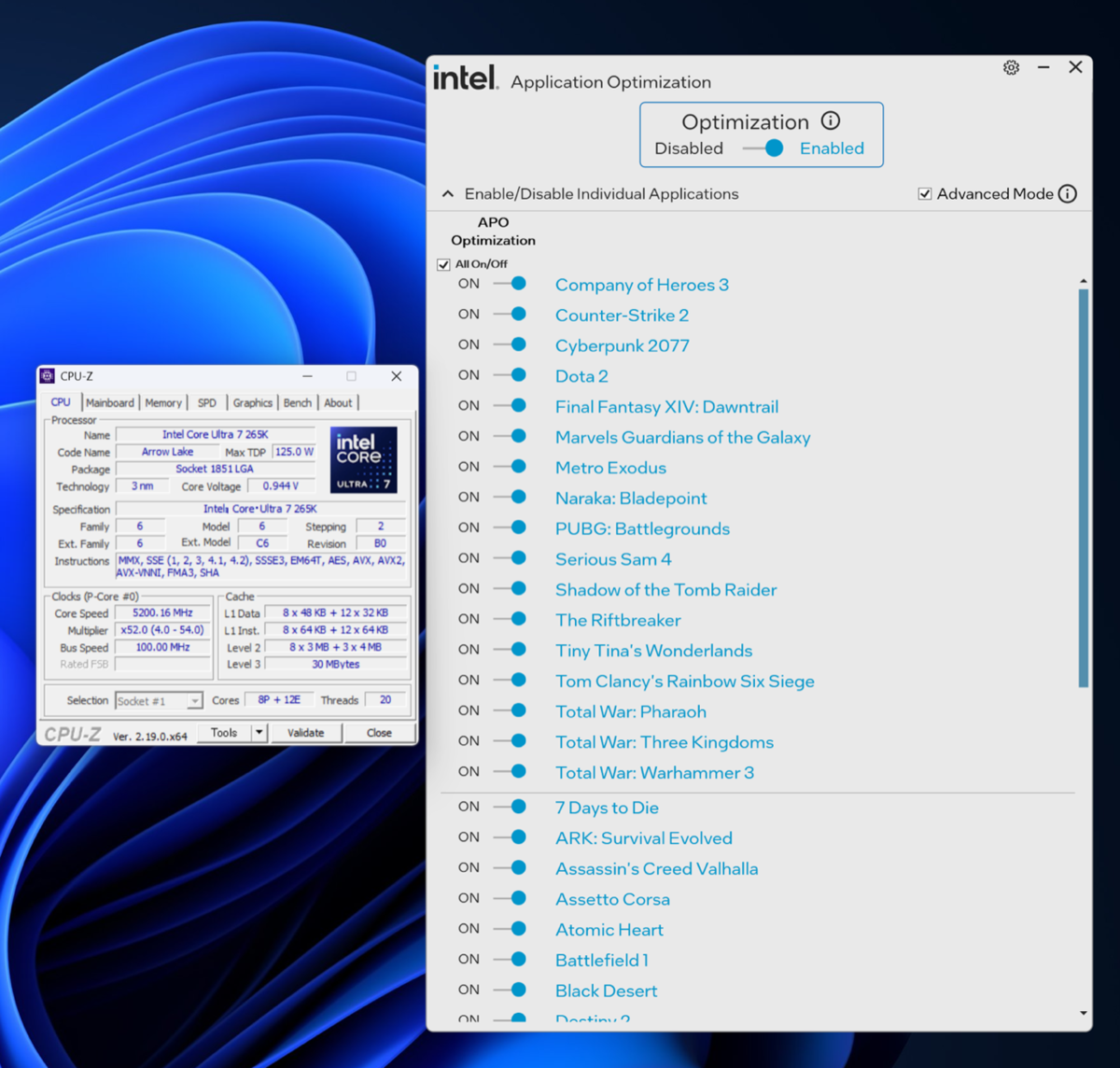1120x1068 pixels.
Task: Click the CPU-Z title bar application icon
Action: point(47,375)
